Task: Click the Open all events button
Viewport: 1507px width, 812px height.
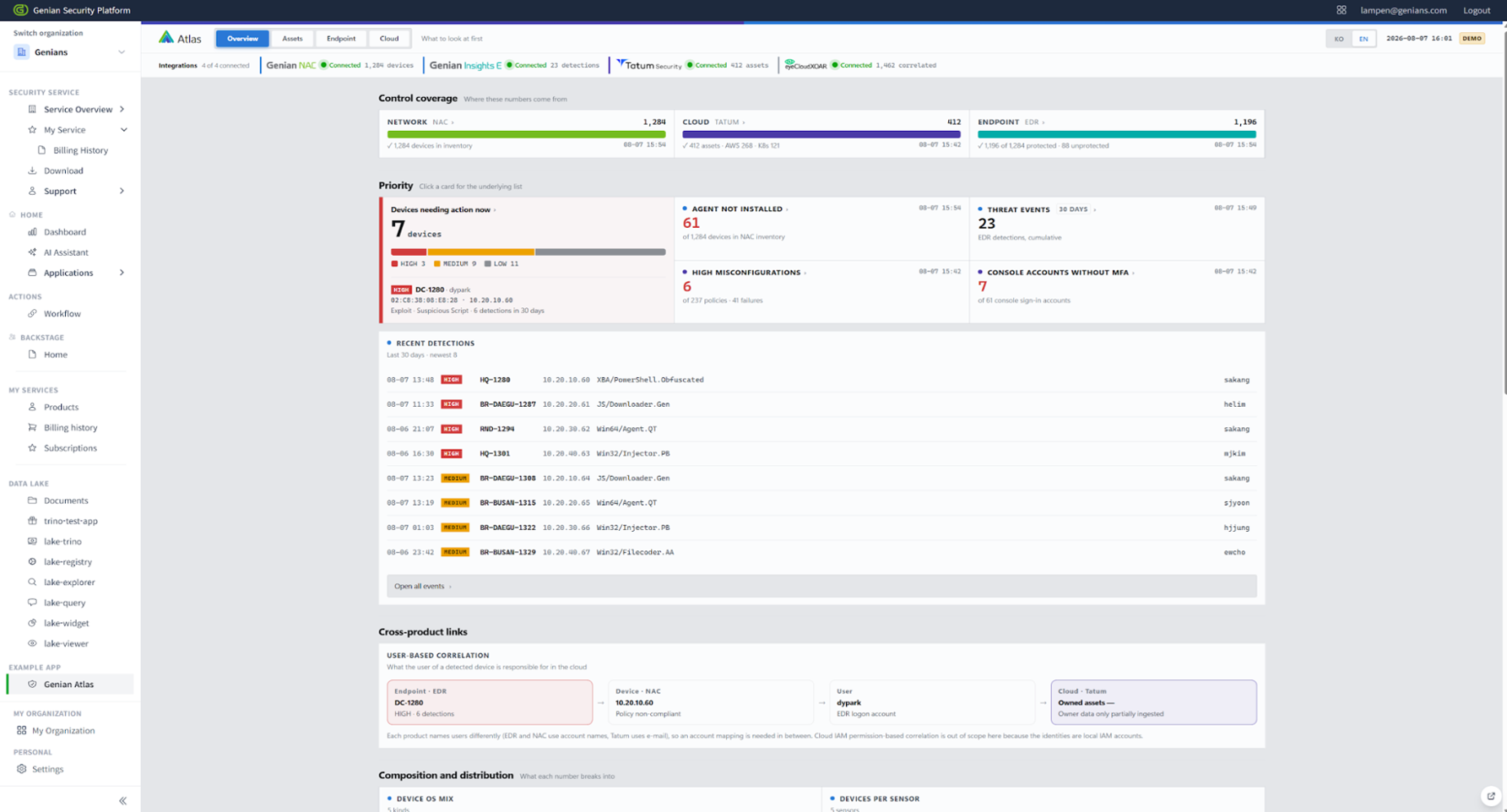Action: (821, 586)
